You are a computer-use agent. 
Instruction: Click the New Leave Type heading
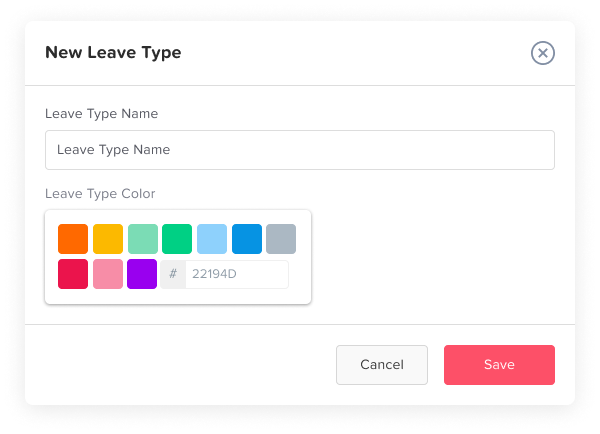point(113,53)
